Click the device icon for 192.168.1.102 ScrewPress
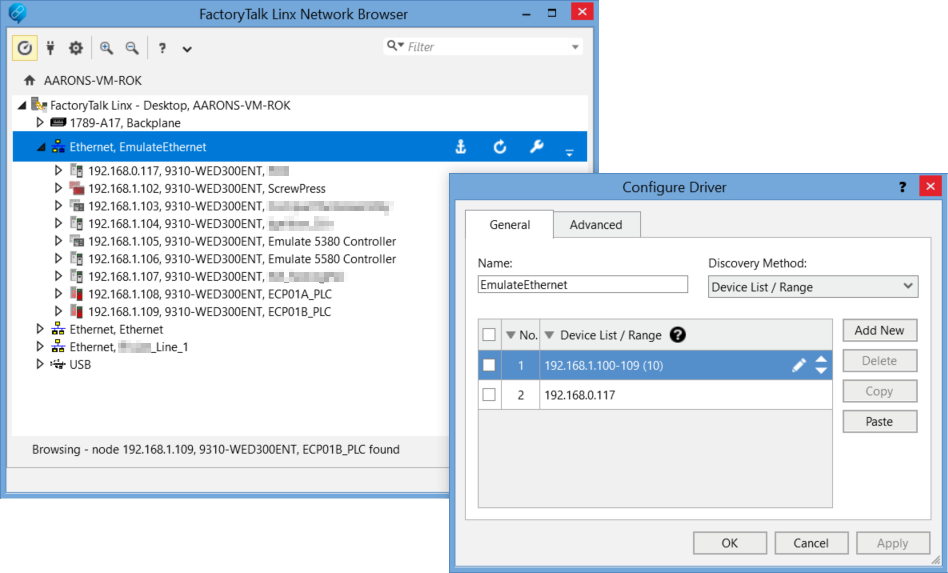The image size is (948, 573). click(77, 188)
